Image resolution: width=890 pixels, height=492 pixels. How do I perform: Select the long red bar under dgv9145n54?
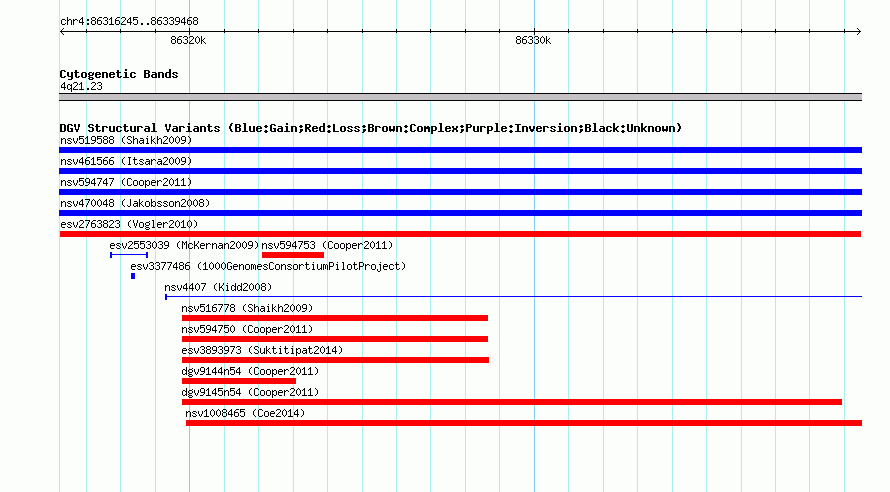(x=512, y=402)
